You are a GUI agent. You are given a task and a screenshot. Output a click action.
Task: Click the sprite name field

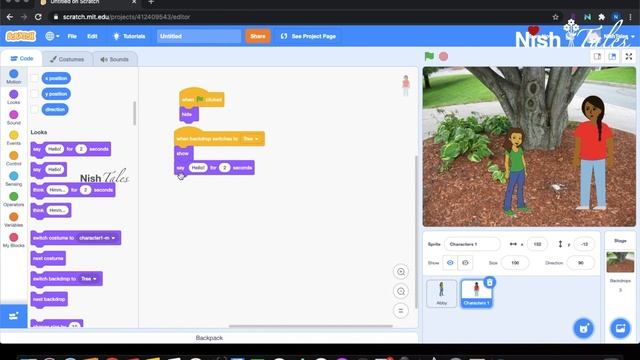(x=472, y=244)
